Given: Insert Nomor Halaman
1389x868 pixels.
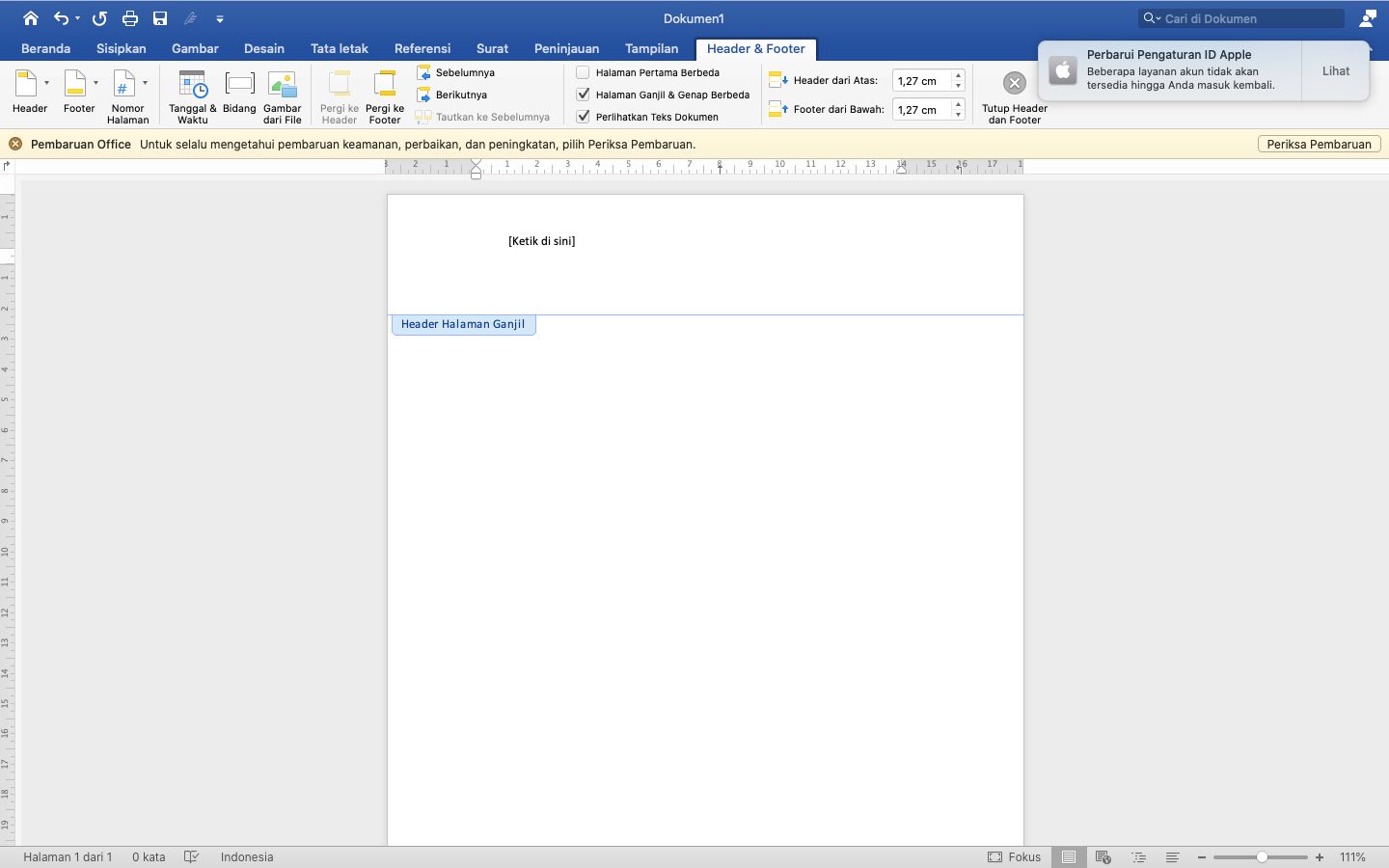Looking at the screenshot, I should tap(125, 96).
